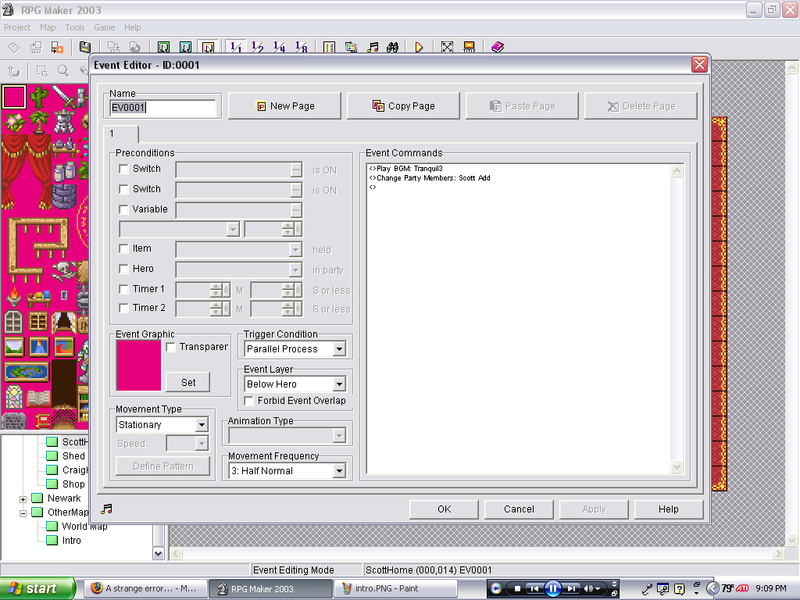Click the New Page button
Viewport: 800px width, 600px height.
285,106
